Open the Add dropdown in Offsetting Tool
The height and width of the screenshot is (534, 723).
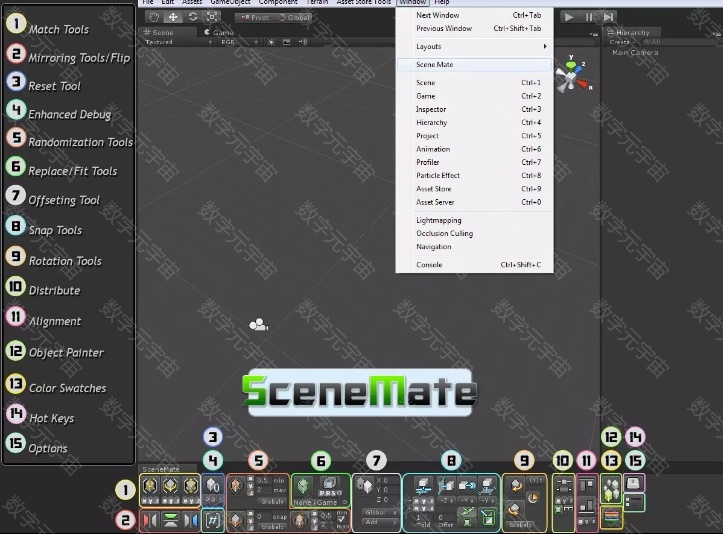381,522
